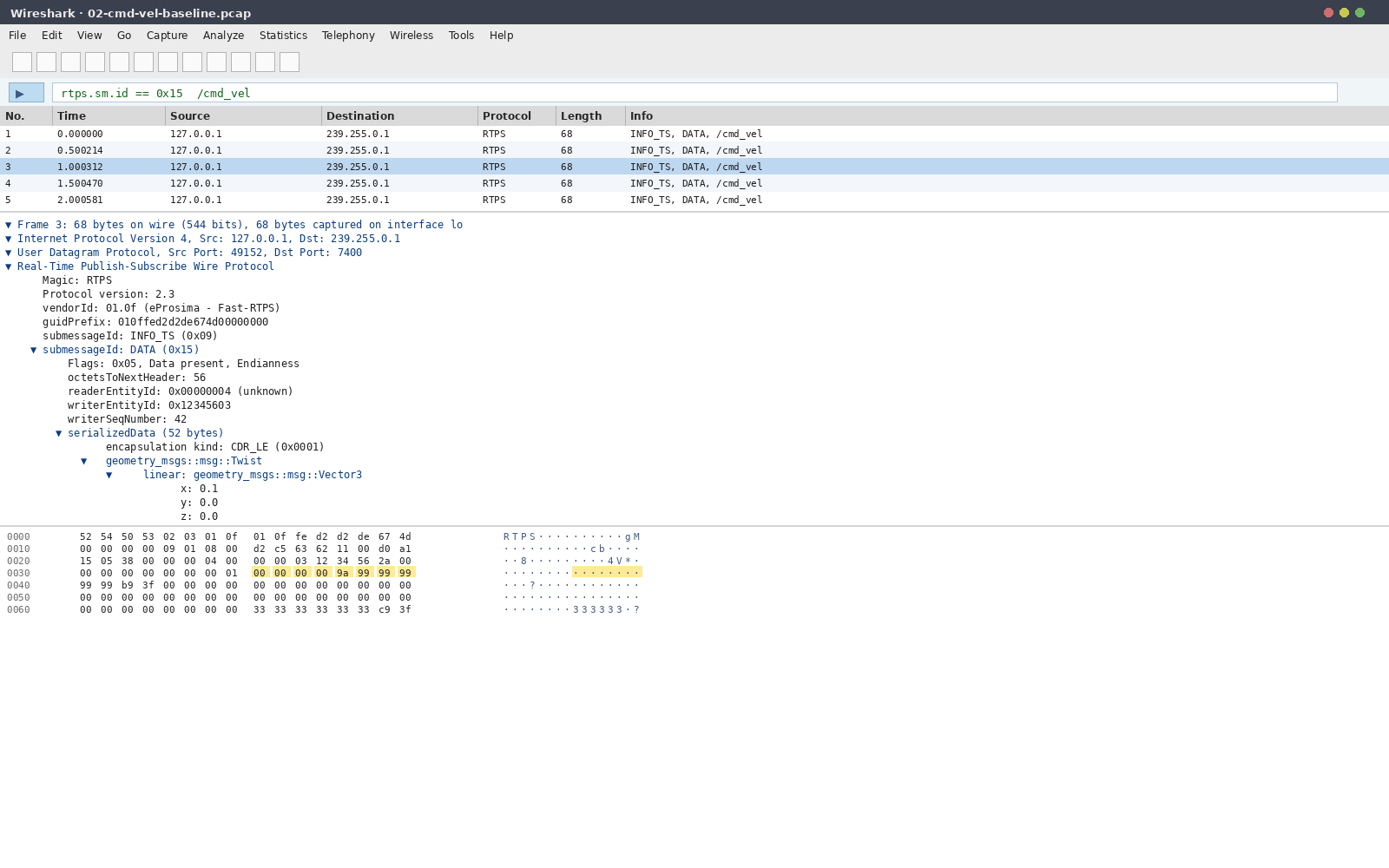Collapse the serializedData (52 bytes) node
1389x868 pixels.
[x=59, y=433]
